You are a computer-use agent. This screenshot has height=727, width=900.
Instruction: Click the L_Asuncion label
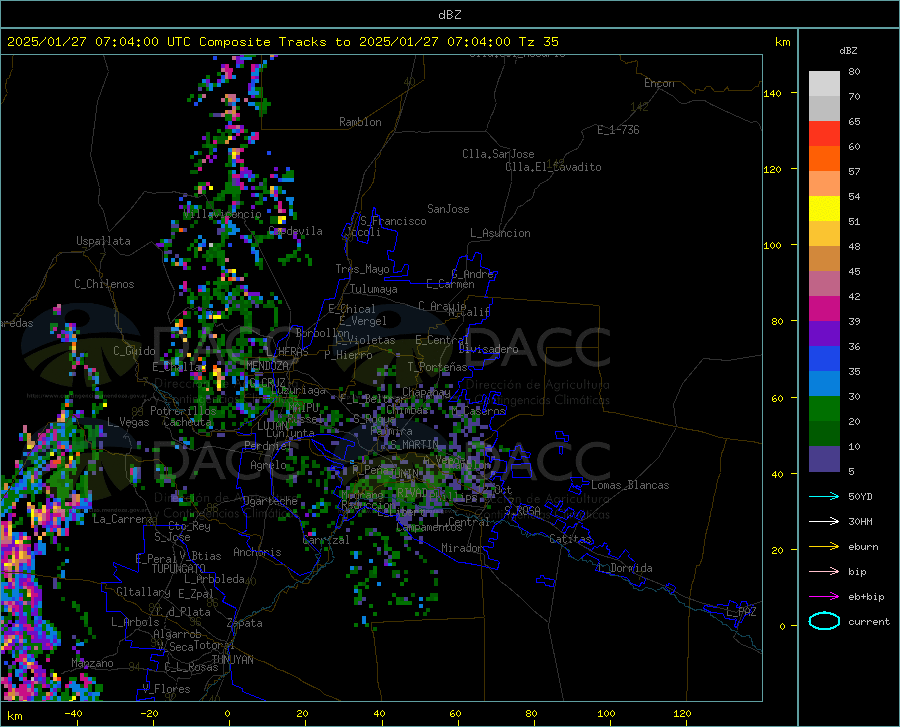coord(500,233)
